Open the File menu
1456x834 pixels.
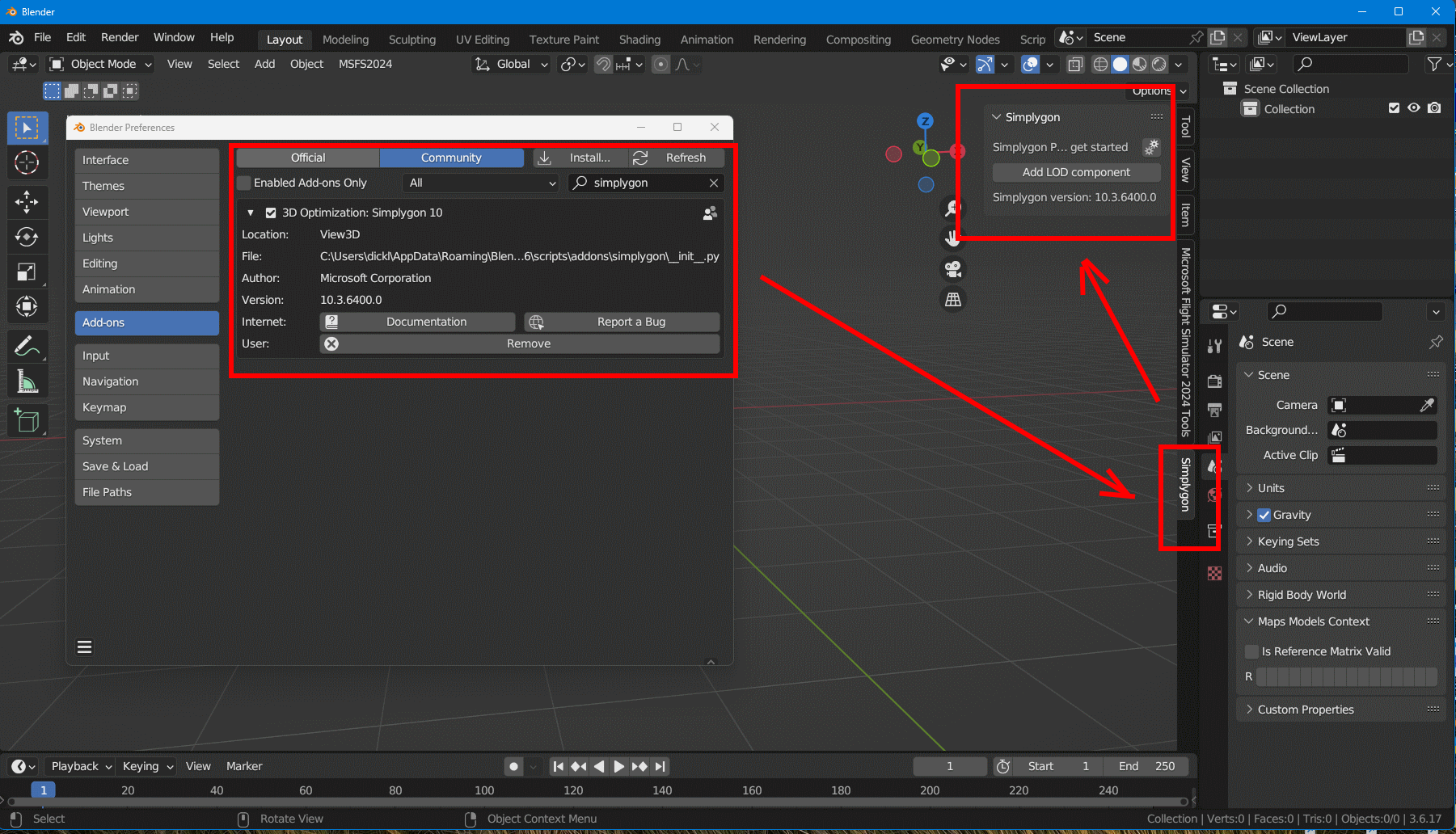click(43, 38)
